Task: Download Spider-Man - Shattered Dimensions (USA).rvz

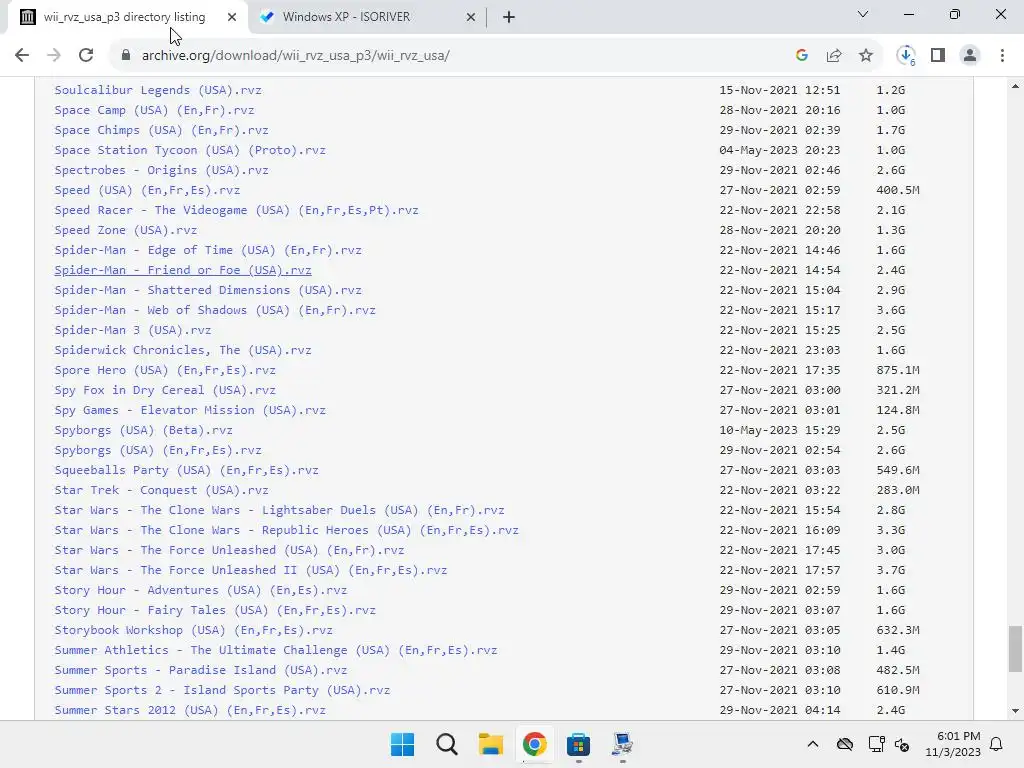Action: (x=208, y=290)
